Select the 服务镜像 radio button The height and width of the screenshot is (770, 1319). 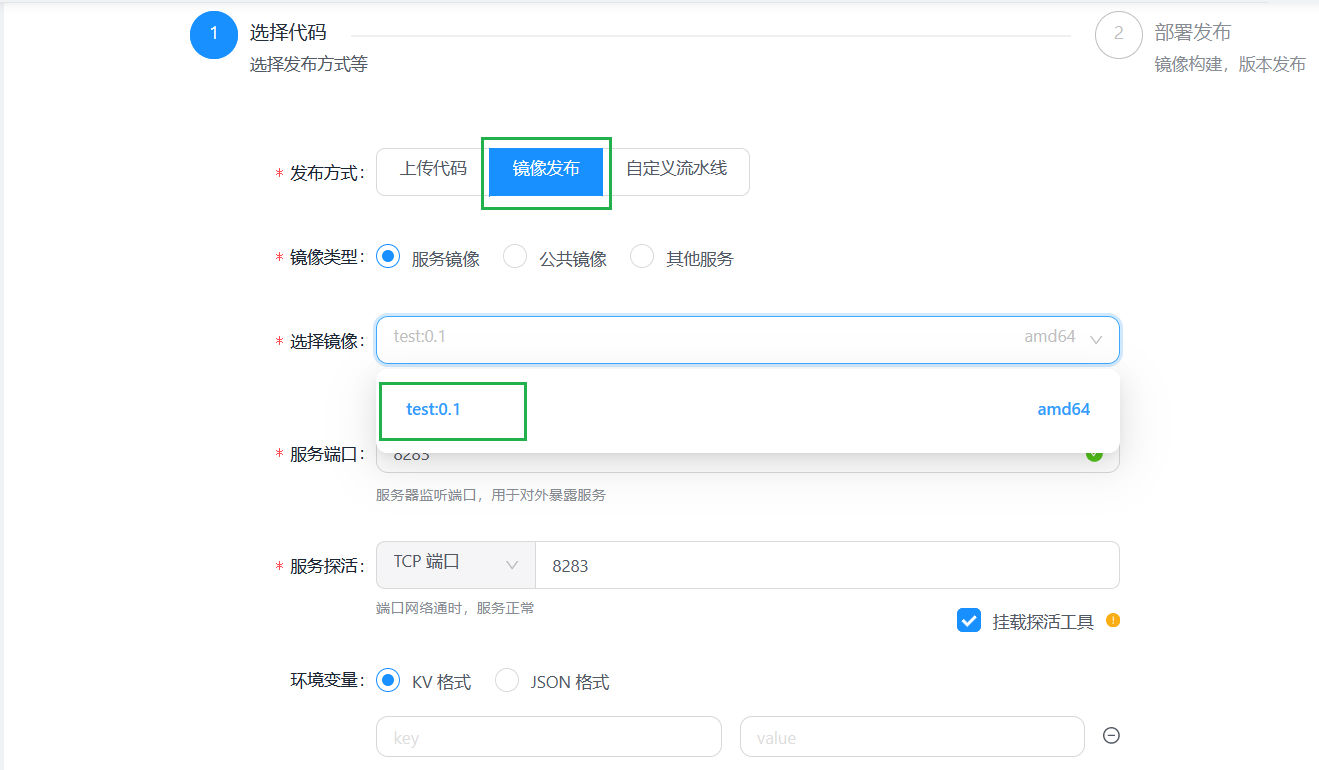(388, 257)
